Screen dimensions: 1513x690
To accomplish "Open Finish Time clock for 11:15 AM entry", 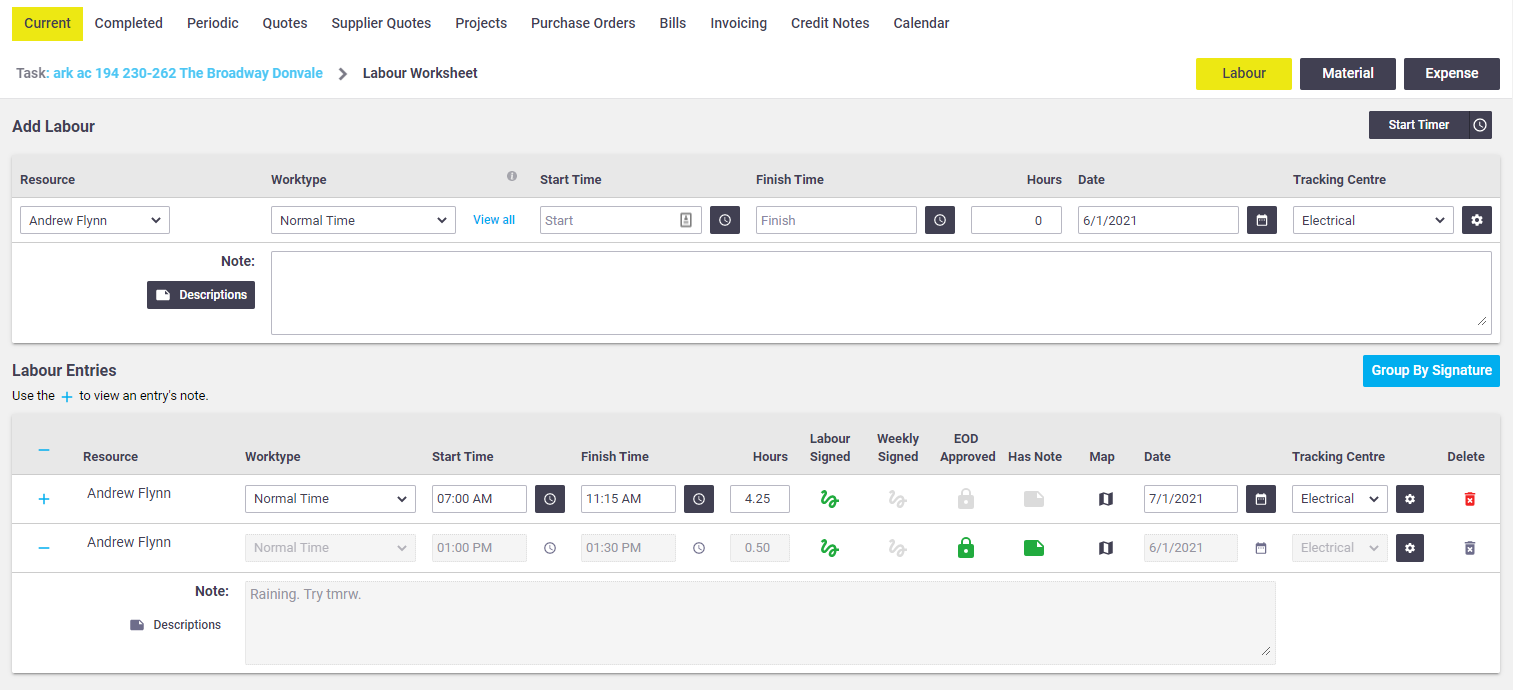I will [699, 499].
